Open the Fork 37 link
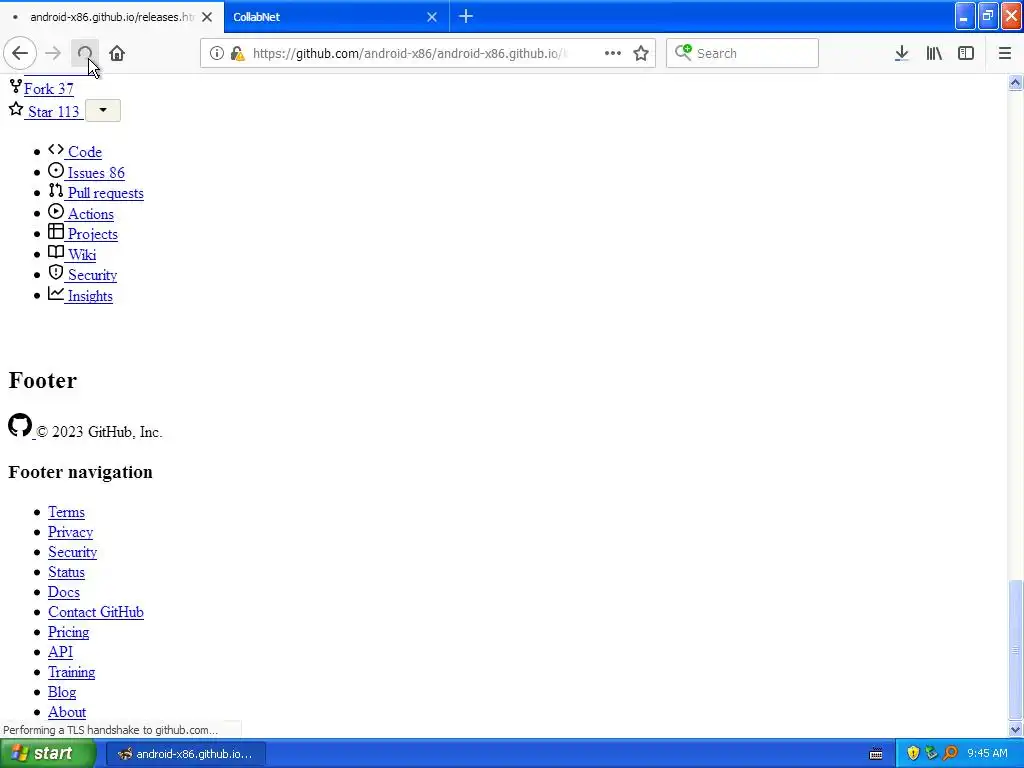 pyautogui.click(x=48, y=89)
